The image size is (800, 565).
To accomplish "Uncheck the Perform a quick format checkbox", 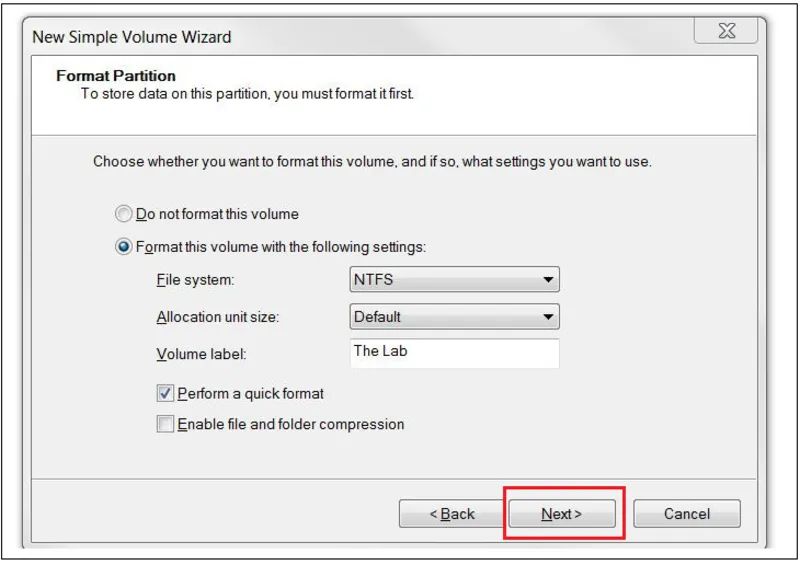I will (x=165, y=394).
